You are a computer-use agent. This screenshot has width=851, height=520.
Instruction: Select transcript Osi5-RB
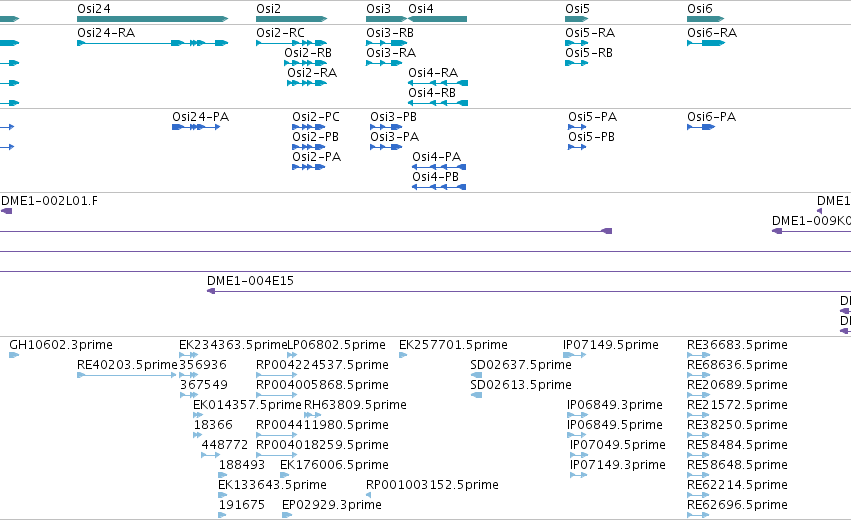576,63
